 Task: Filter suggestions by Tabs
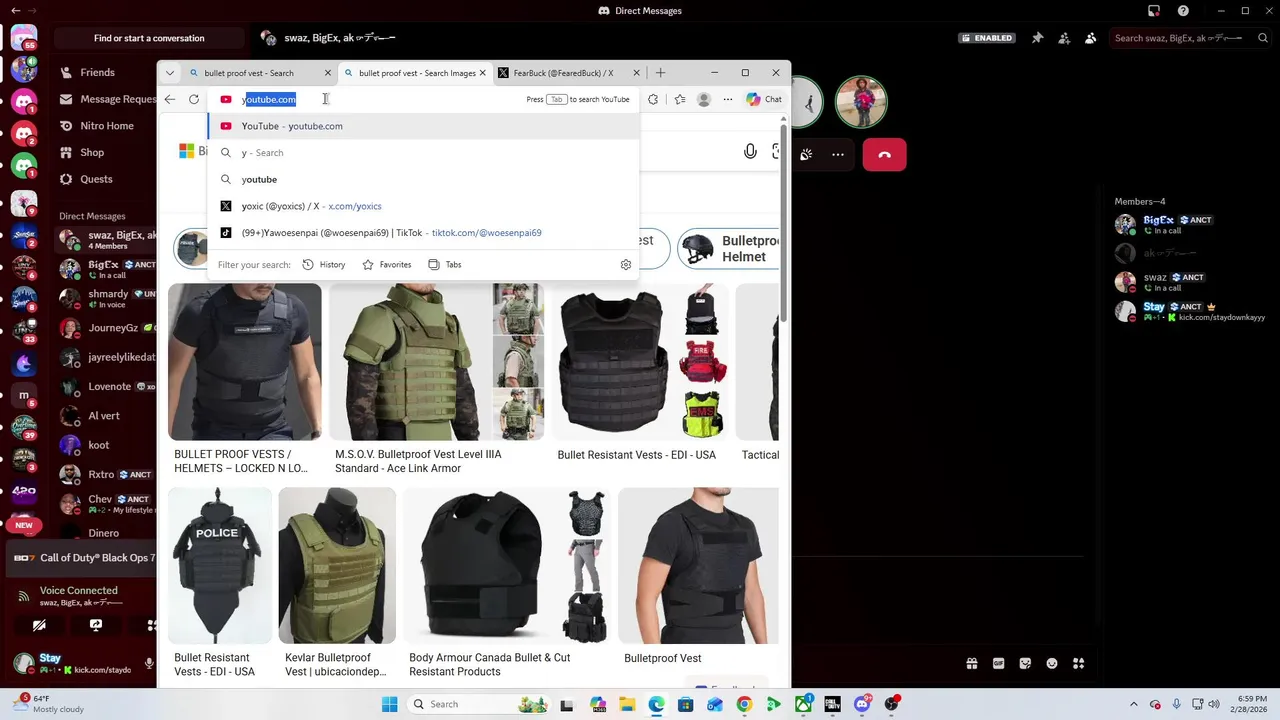pos(445,265)
